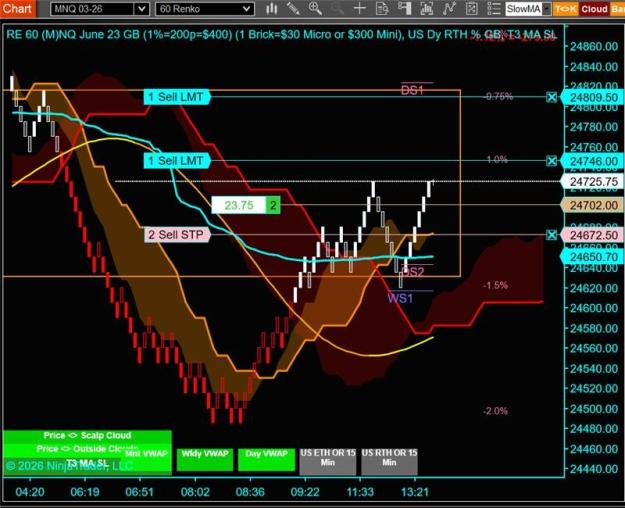The width and height of the screenshot is (625, 508).
Task: Click the Price <> Scalp Cloud indicator
Action: tap(87, 435)
